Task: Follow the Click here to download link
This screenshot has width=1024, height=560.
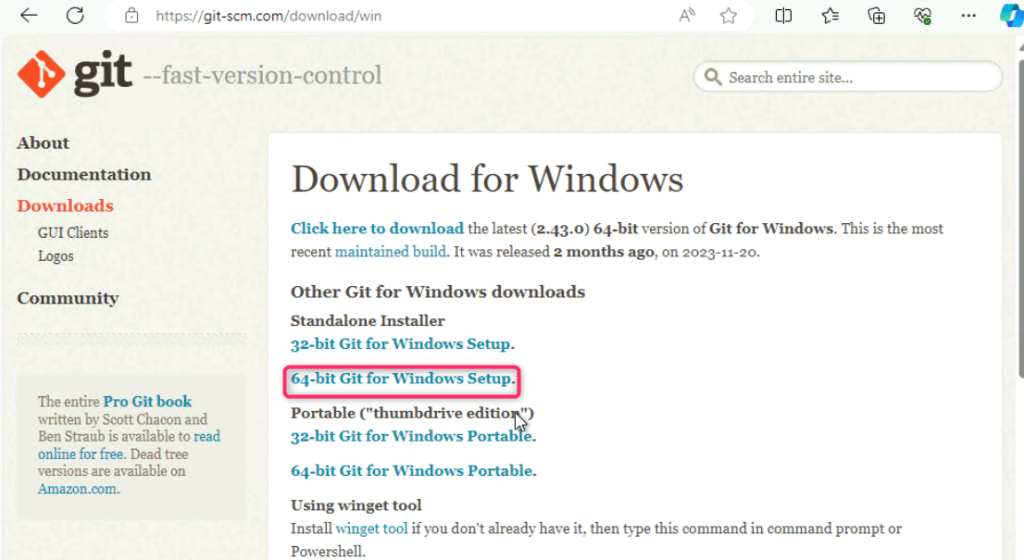Action: click(377, 228)
